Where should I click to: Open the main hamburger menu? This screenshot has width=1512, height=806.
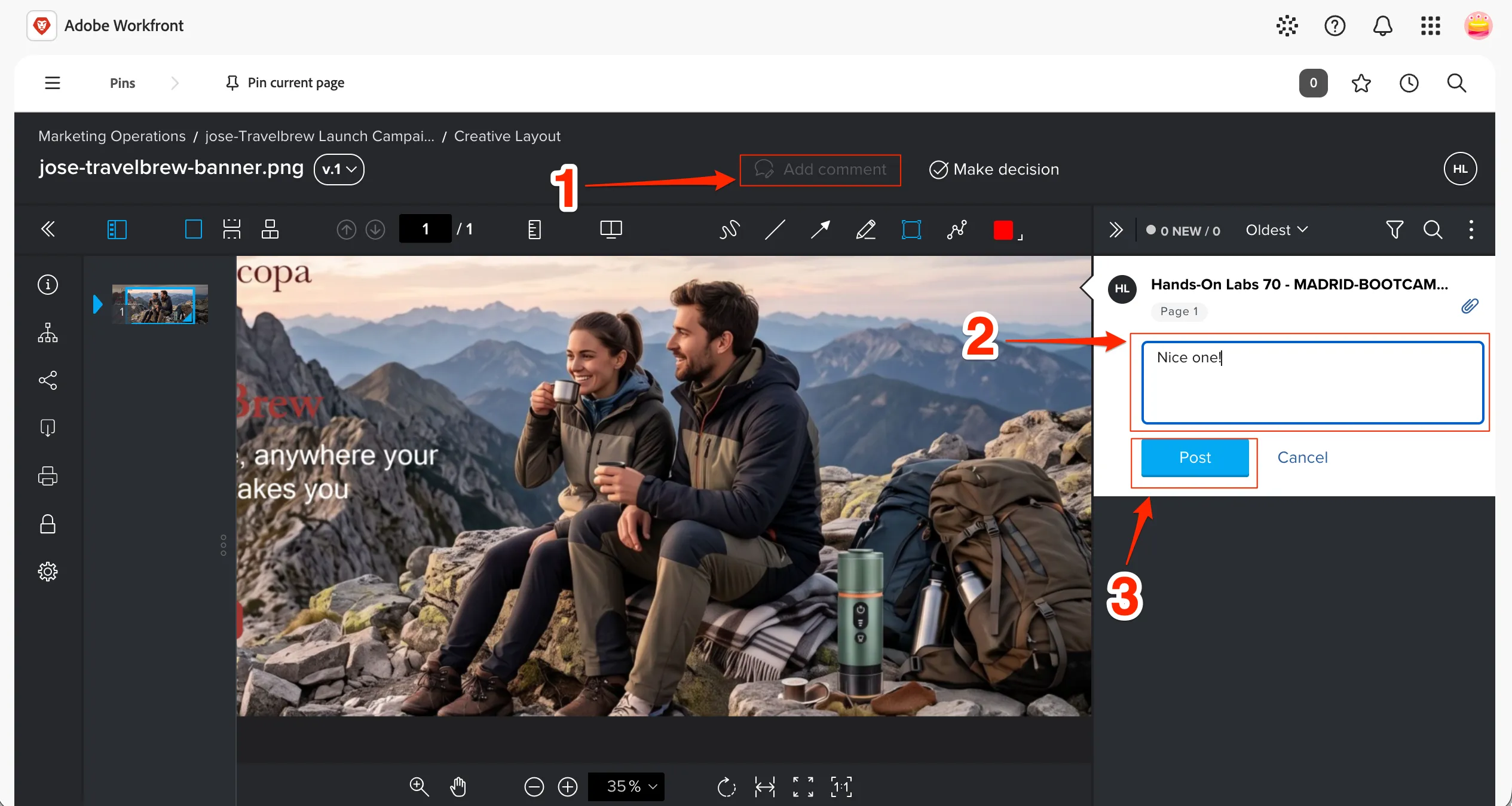coord(53,83)
